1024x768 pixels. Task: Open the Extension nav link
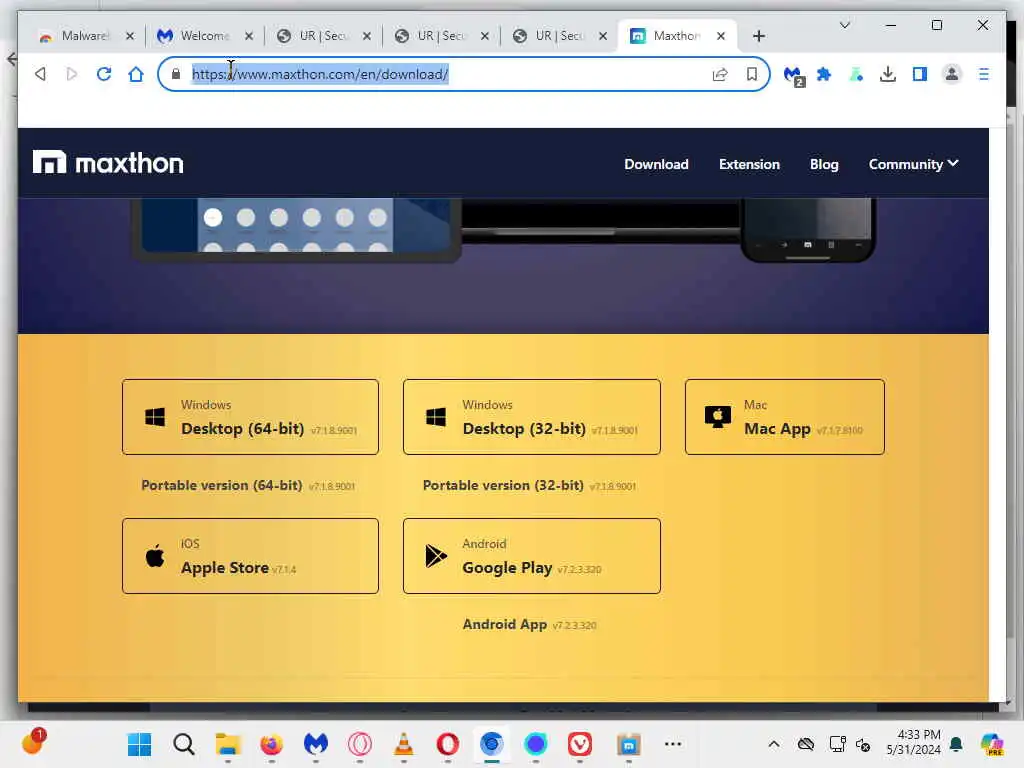749,165
